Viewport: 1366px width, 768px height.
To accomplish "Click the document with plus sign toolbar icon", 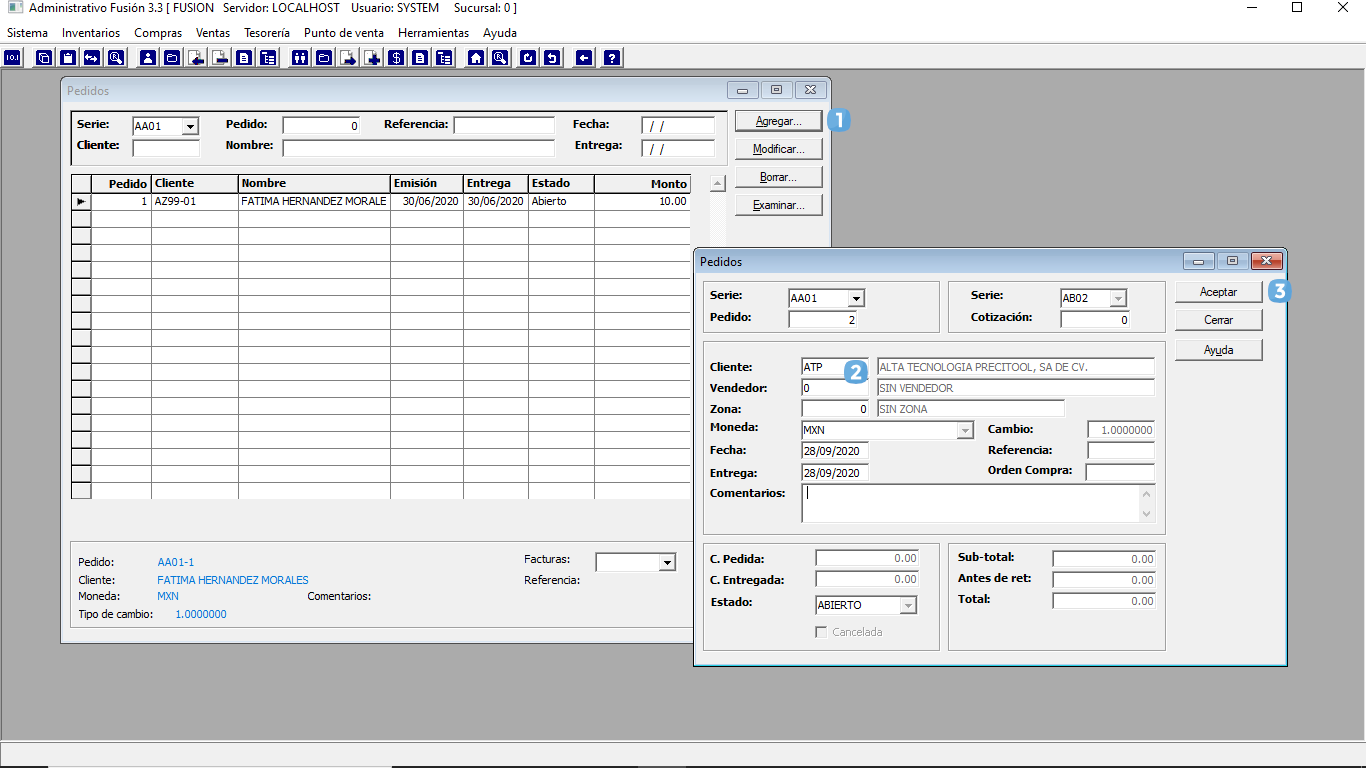I will 372,58.
